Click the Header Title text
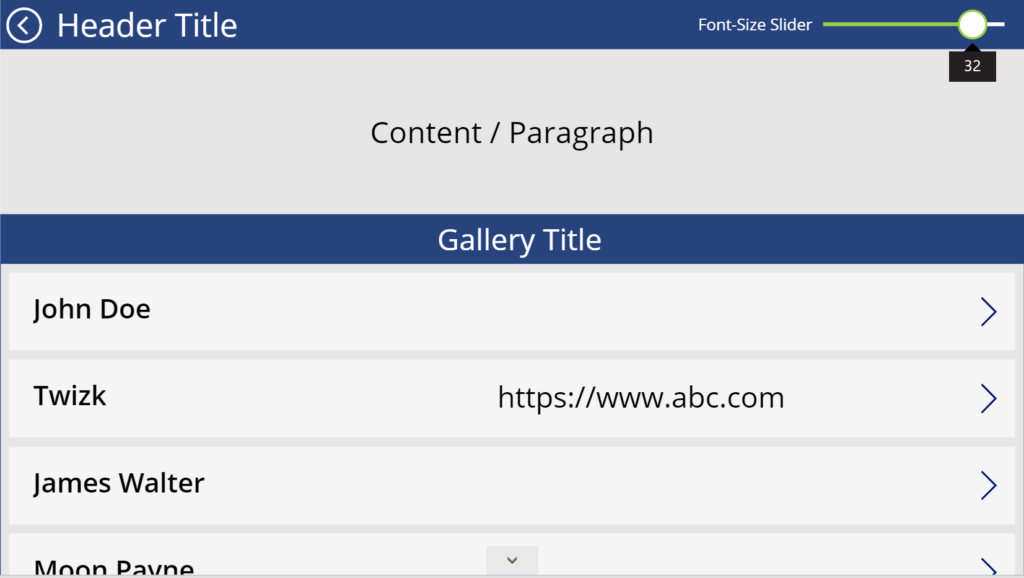 pos(147,25)
